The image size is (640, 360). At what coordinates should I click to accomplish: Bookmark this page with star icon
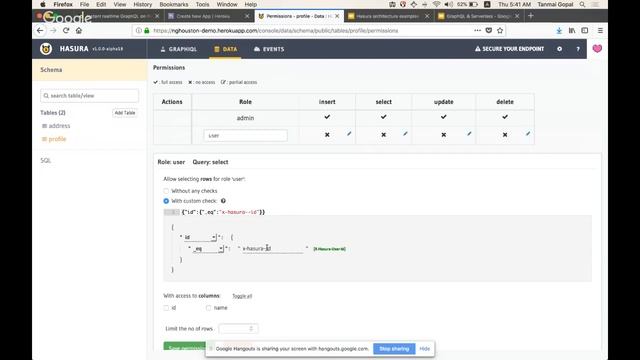500,31
